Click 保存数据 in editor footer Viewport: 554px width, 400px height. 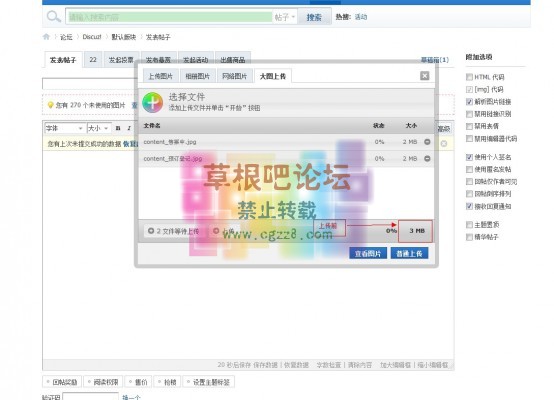(265, 365)
